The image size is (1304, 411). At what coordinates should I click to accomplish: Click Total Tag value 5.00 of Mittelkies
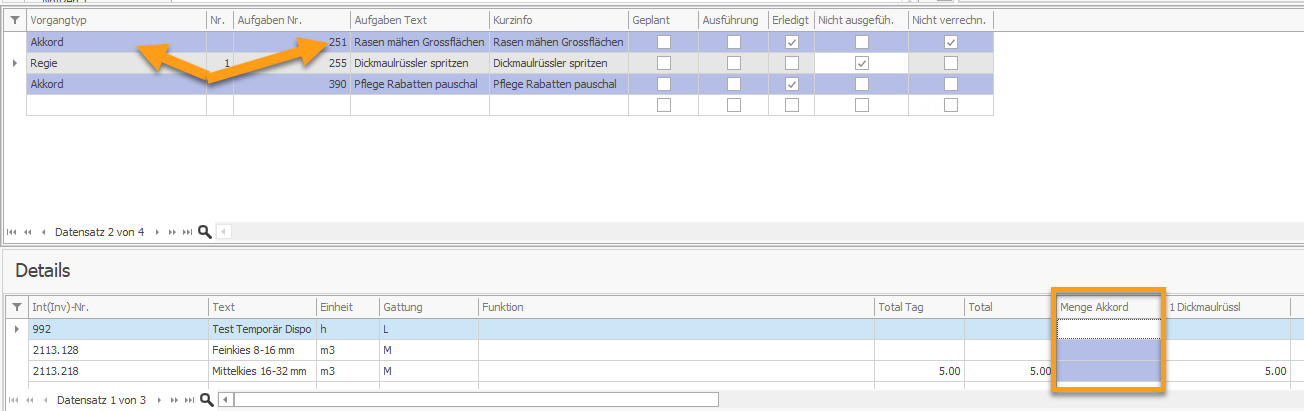tap(919, 370)
